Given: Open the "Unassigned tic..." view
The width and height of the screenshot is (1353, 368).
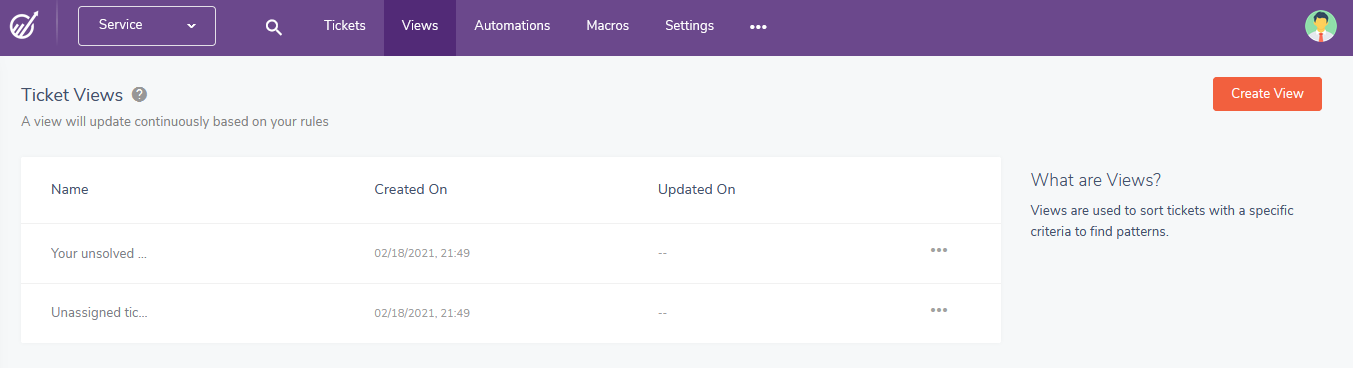Looking at the screenshot, I should pos(99,313).
